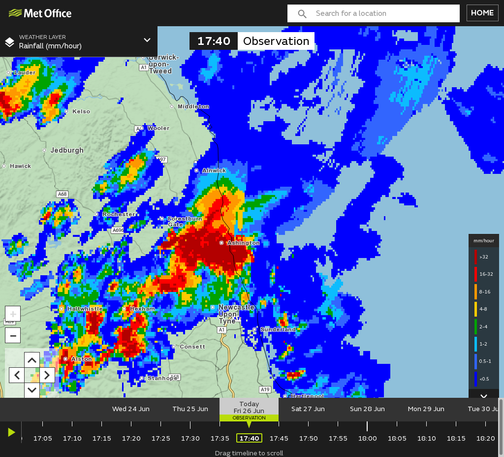
Task: Collapse the mm/hour legend chevron
Action: [484, 396]
